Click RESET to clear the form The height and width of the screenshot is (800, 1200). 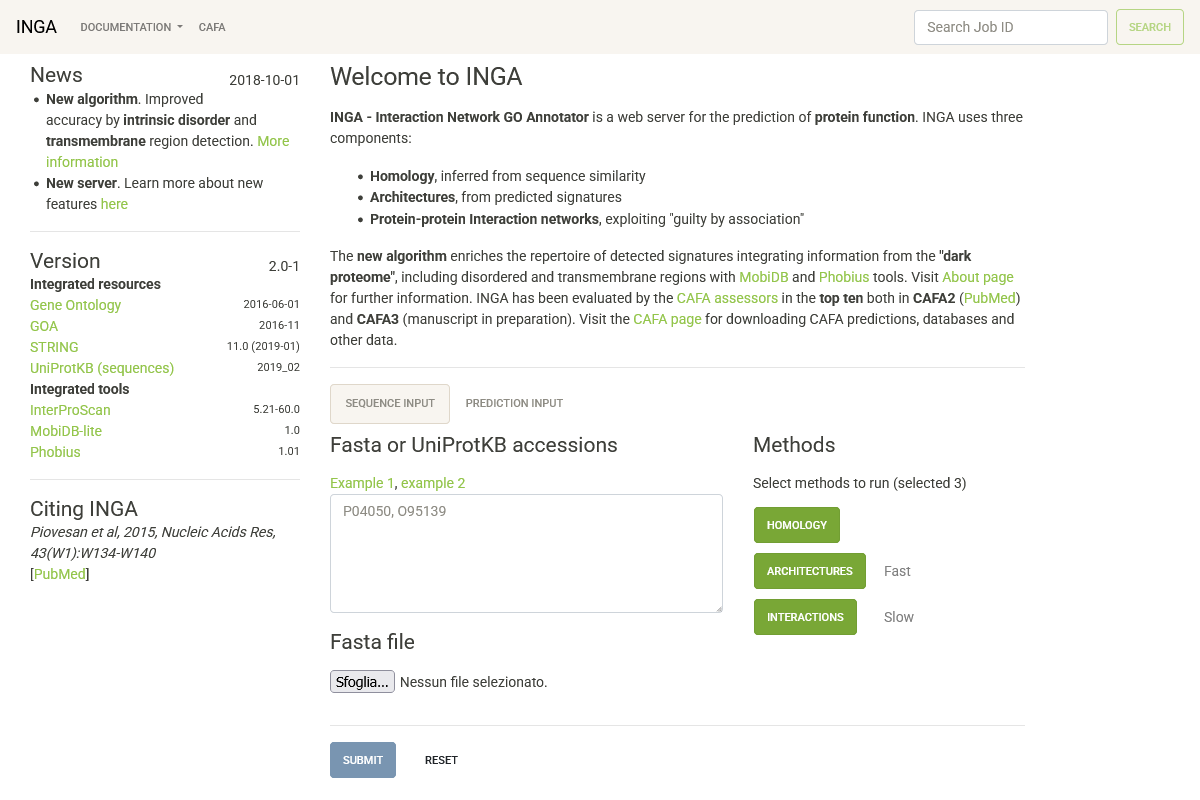tap(441, 760)
